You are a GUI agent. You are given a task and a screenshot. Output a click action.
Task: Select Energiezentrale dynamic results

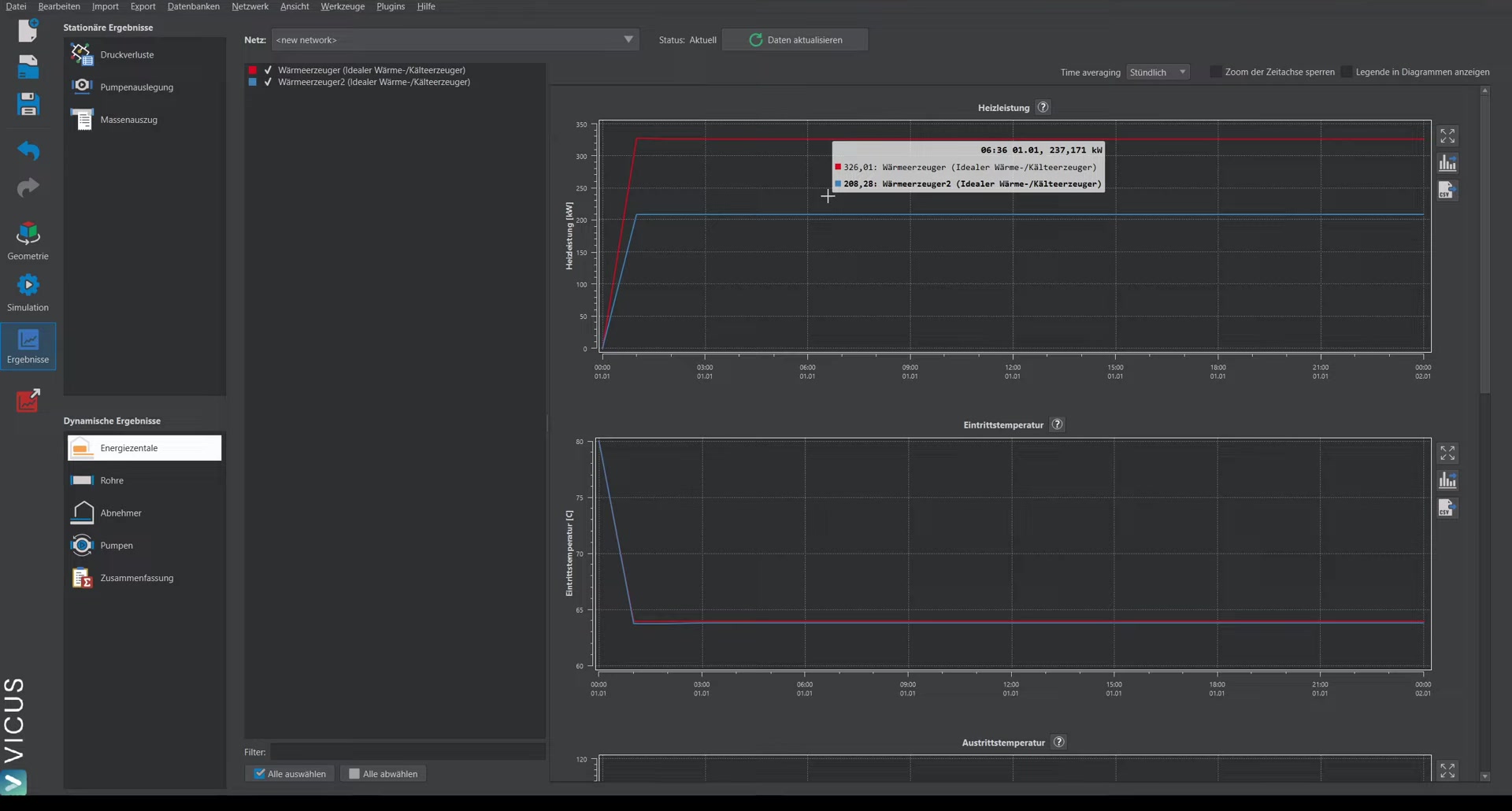coord(144,448)
